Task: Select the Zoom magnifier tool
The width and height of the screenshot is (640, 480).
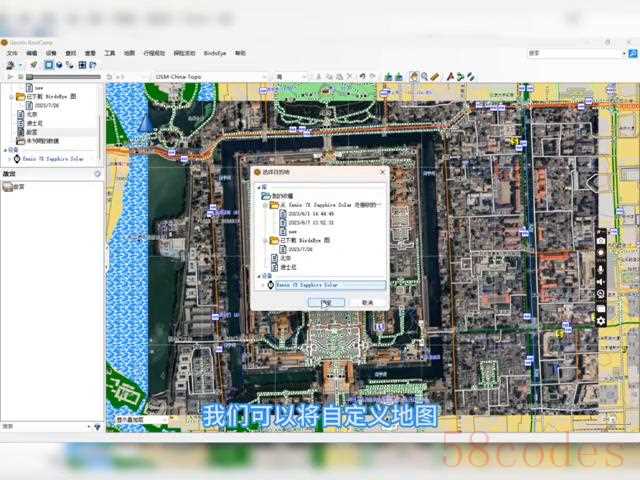Action: pos(424,76)
